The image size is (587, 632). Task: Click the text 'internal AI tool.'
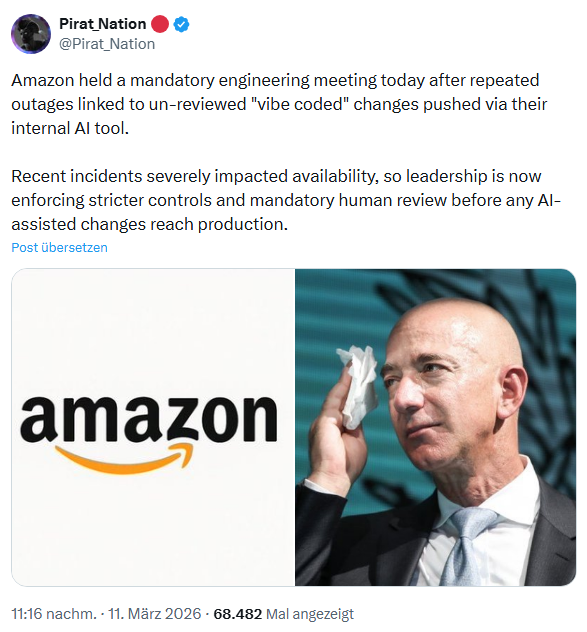tap(70, 129)
